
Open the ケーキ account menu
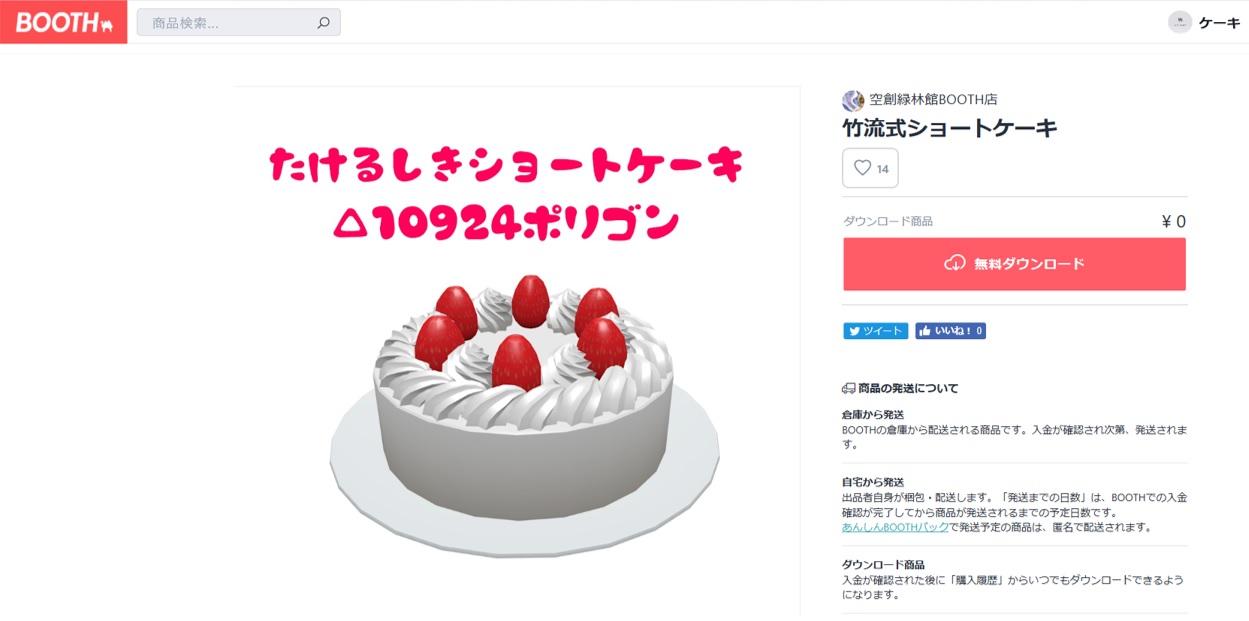(x=1219, y=23)
